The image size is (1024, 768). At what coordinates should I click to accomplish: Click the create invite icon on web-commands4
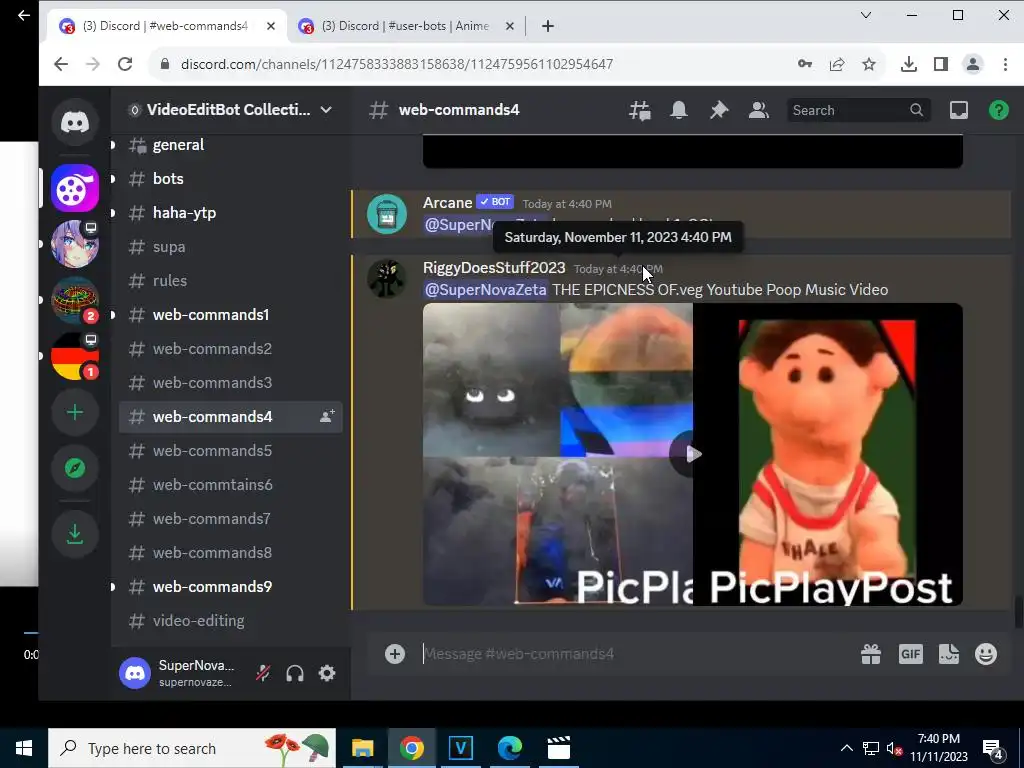[327, 417]
